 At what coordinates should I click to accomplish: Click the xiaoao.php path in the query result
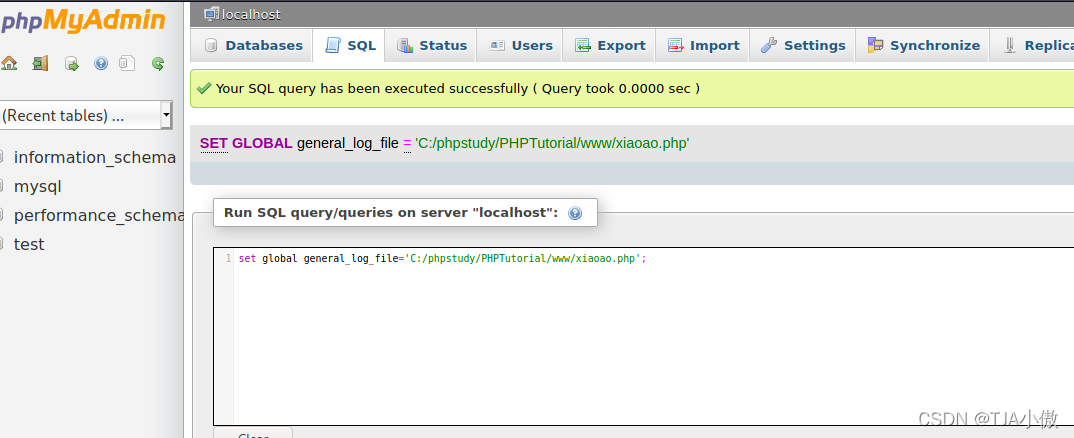tap(552, 143)
